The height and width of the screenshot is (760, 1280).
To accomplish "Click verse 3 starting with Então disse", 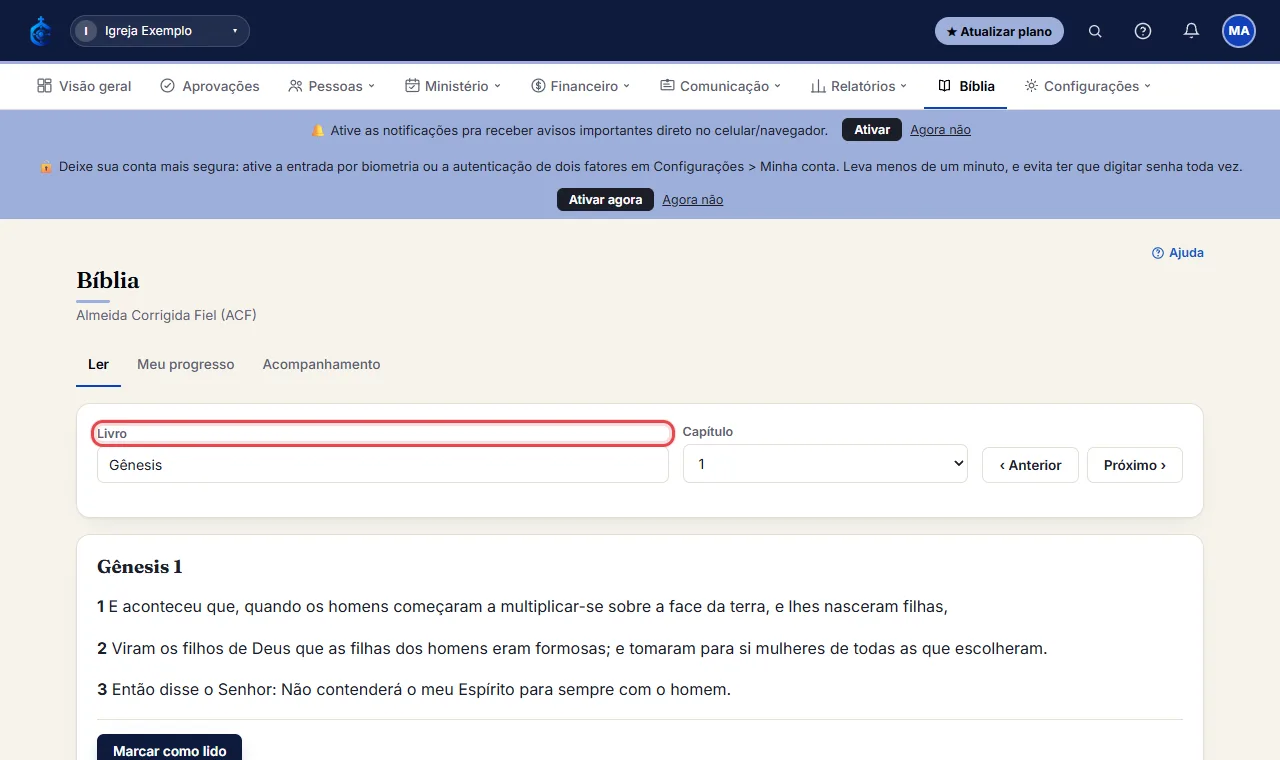I will 414,689.
